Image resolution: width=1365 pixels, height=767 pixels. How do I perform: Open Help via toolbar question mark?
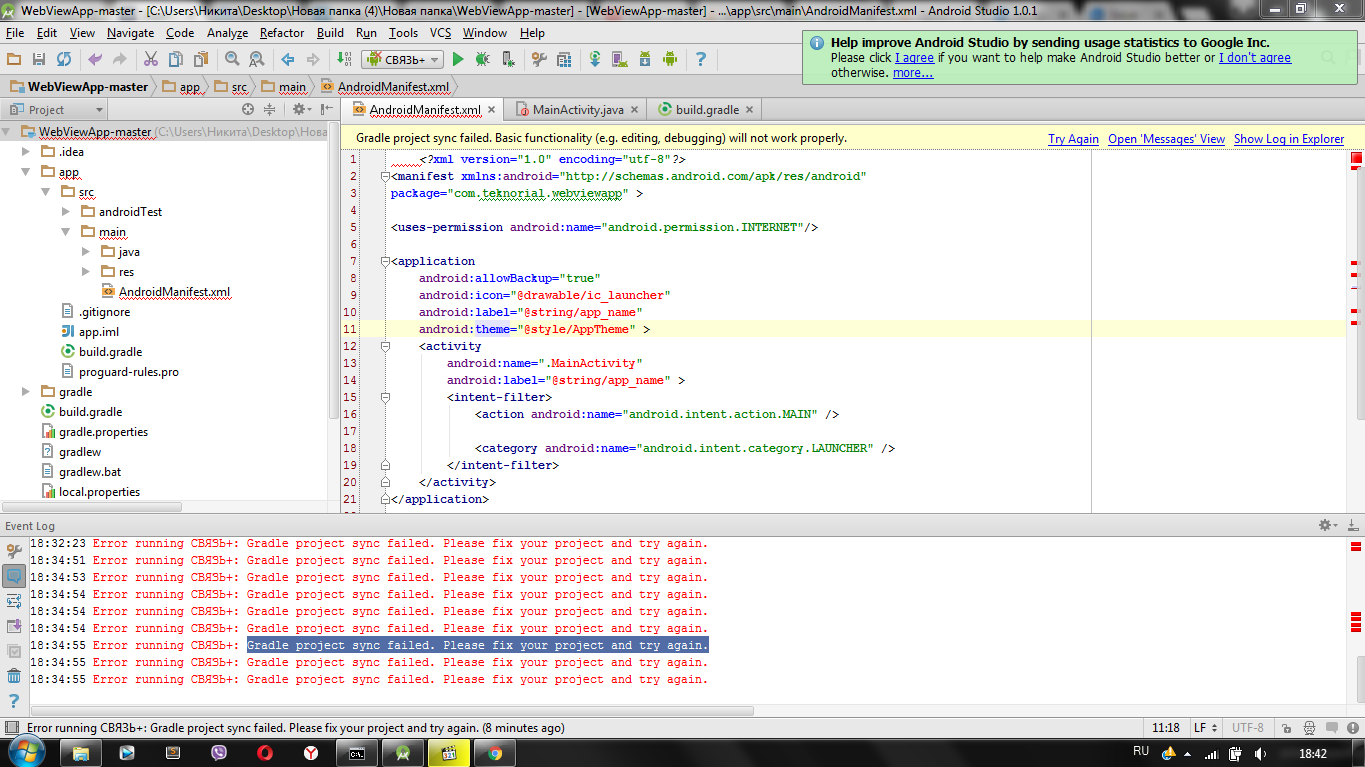click(701, 60)
